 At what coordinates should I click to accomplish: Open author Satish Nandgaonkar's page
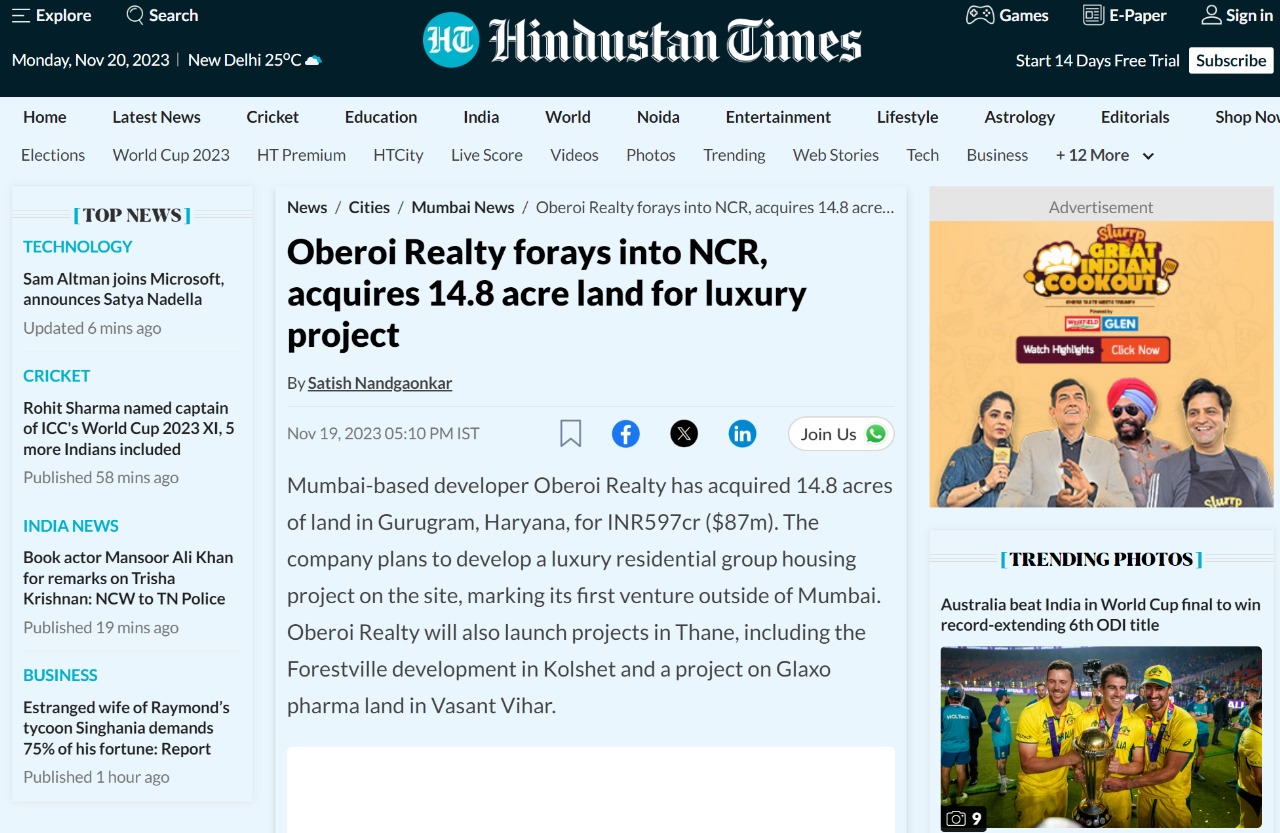tap(380, 383)
